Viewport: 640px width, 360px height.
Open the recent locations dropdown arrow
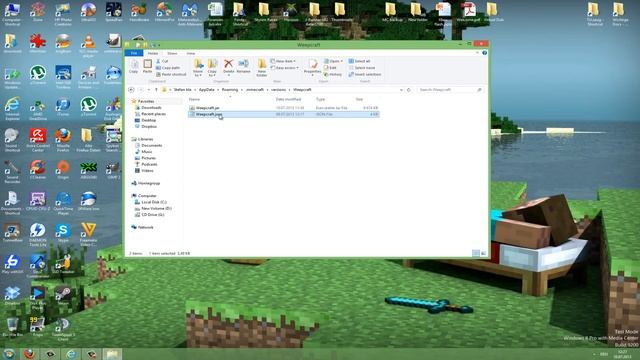[x=149, y=89]
